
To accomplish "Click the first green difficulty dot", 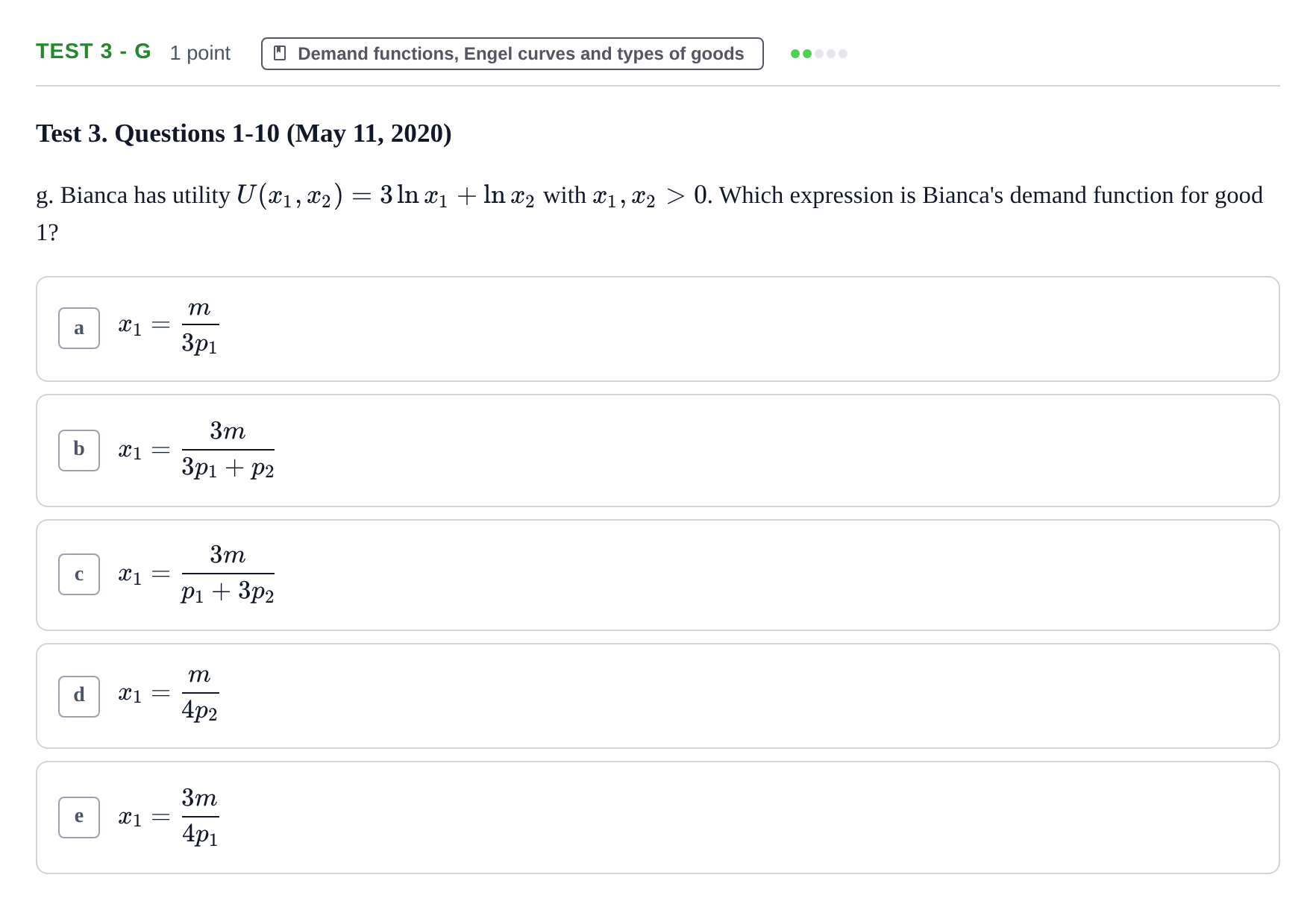I will [x=795, y=54].
